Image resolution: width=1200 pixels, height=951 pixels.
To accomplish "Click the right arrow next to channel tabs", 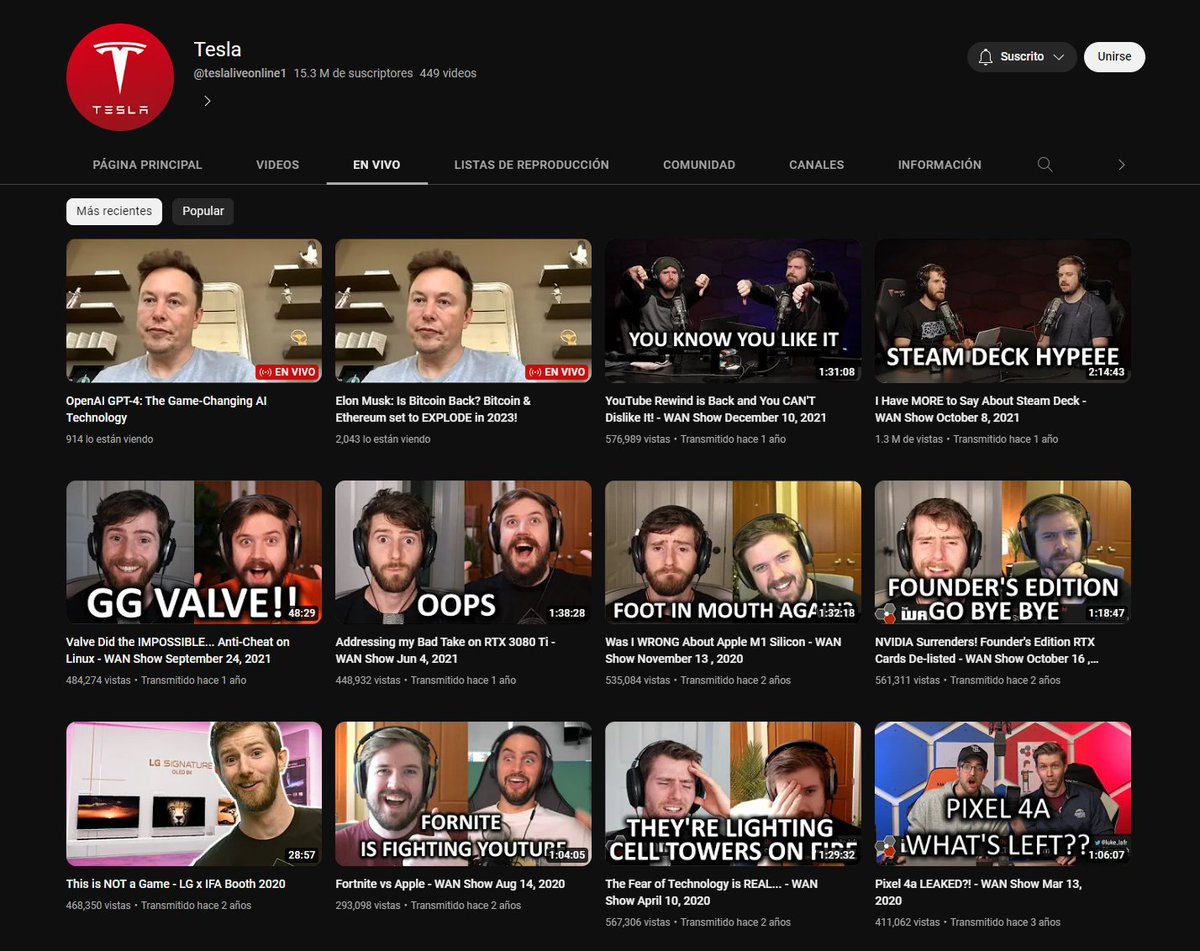I will (x=1121, y=165).
